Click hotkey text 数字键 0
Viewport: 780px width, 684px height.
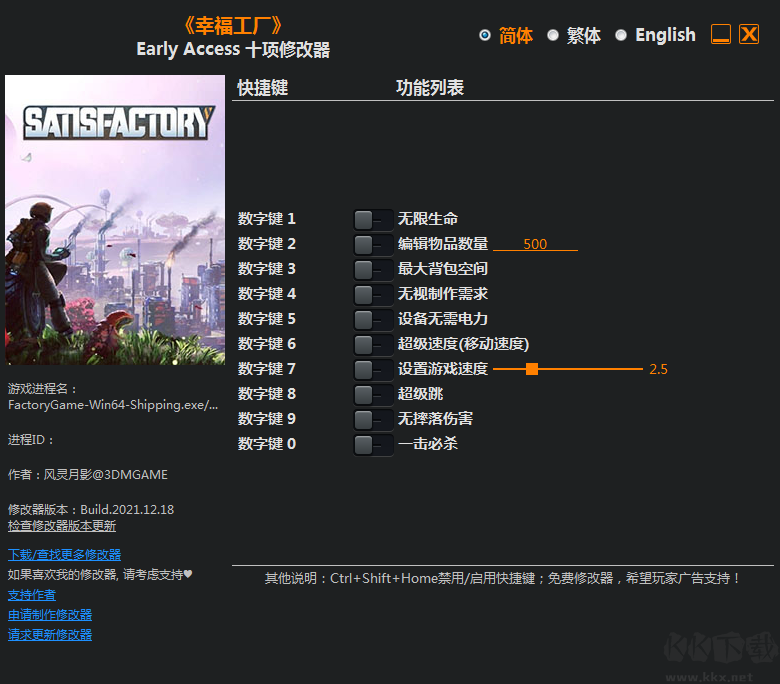(x=267, y=444)
